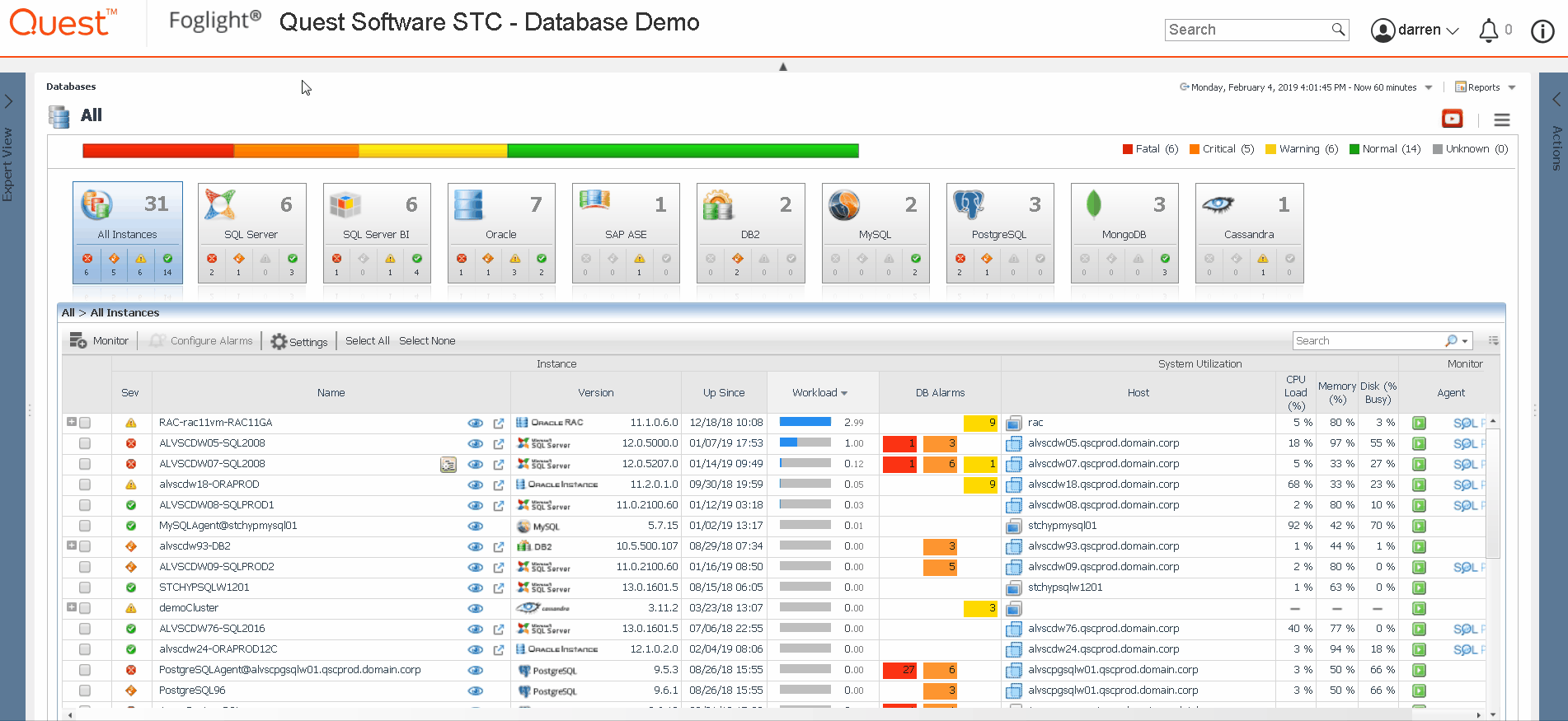Click the Monitor toolbar button
1568x721 pixels.
[x=100, y=340]
